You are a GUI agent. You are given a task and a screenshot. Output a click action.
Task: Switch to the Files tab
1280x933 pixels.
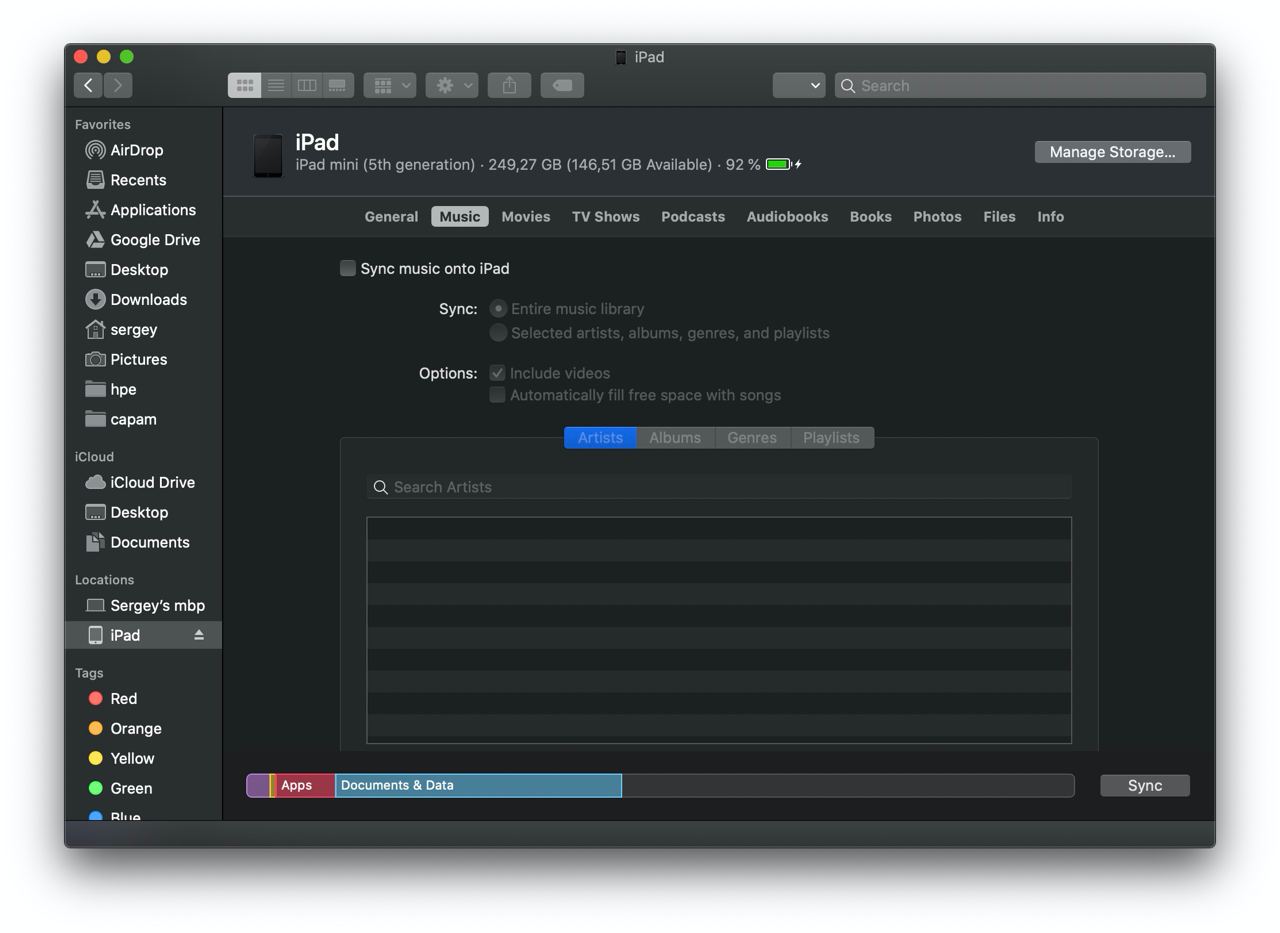pos(999,217)
